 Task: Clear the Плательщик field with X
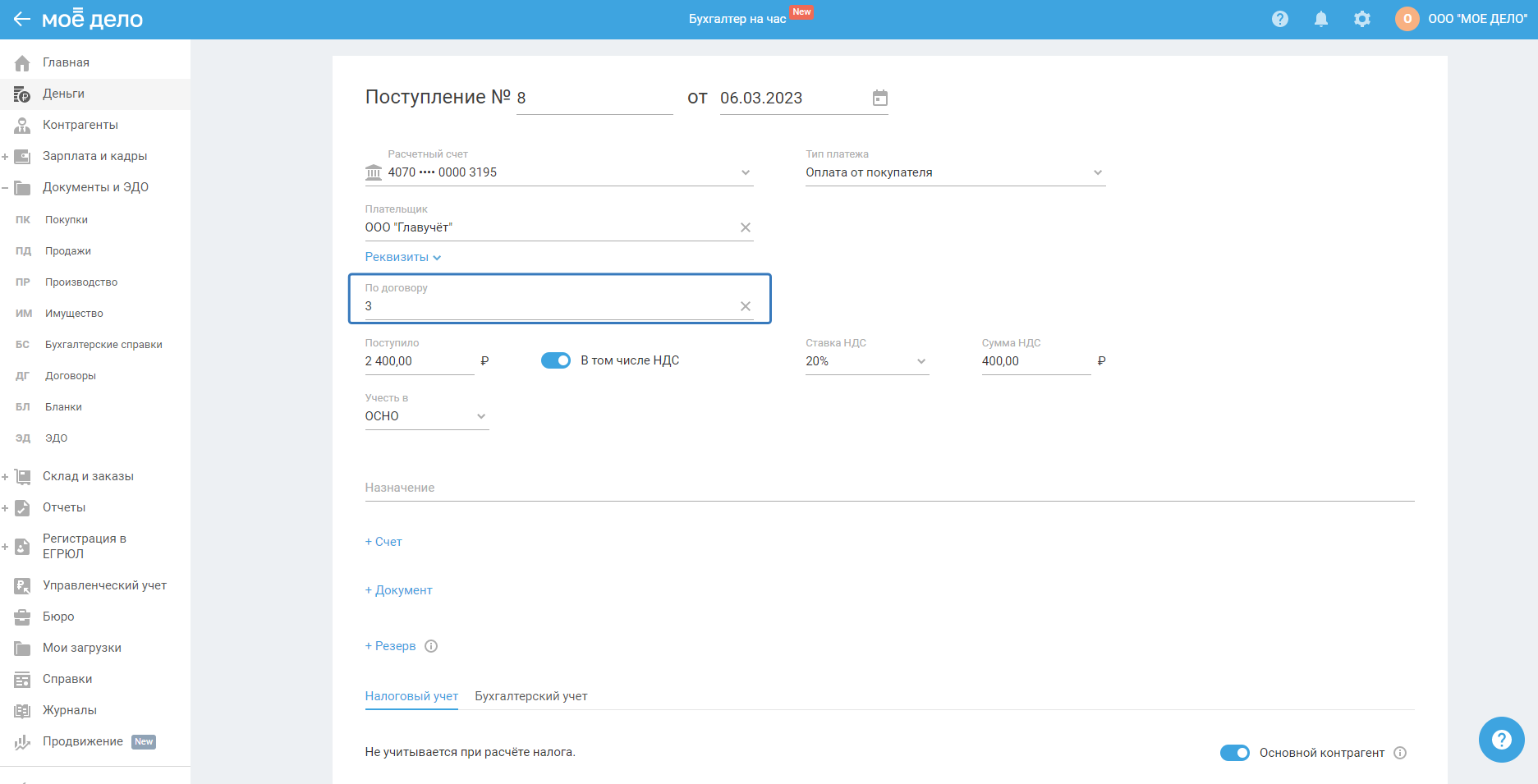click(745, 227)
